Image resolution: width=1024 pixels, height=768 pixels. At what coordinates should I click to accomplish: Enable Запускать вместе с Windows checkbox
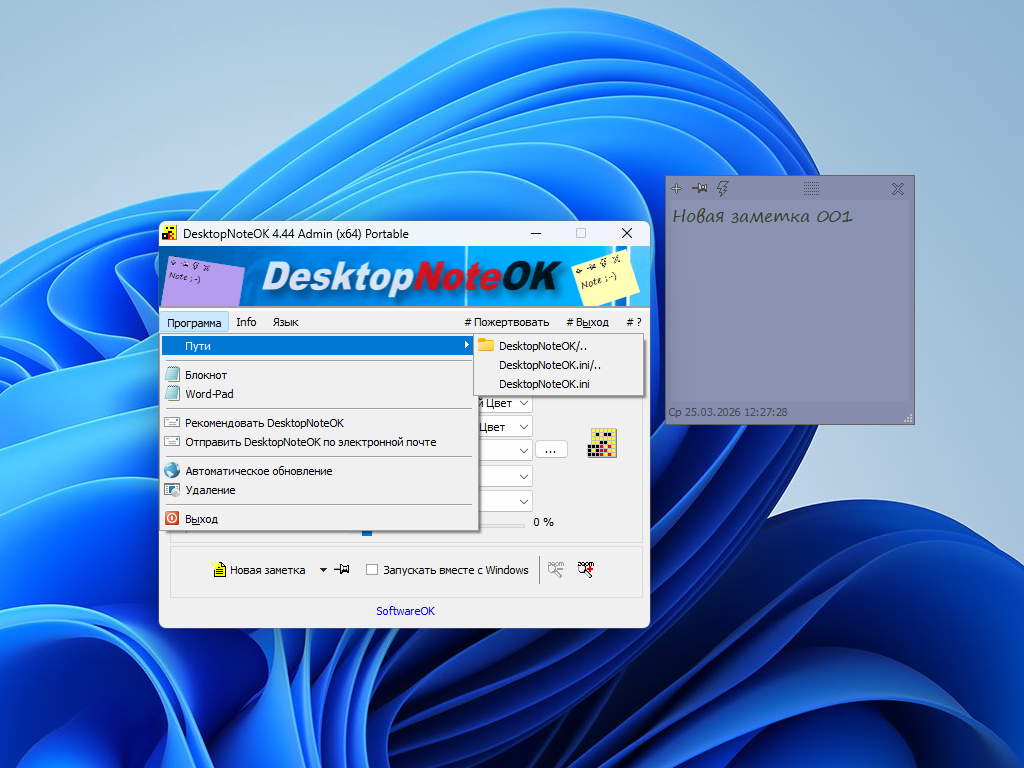click(372, 569)
